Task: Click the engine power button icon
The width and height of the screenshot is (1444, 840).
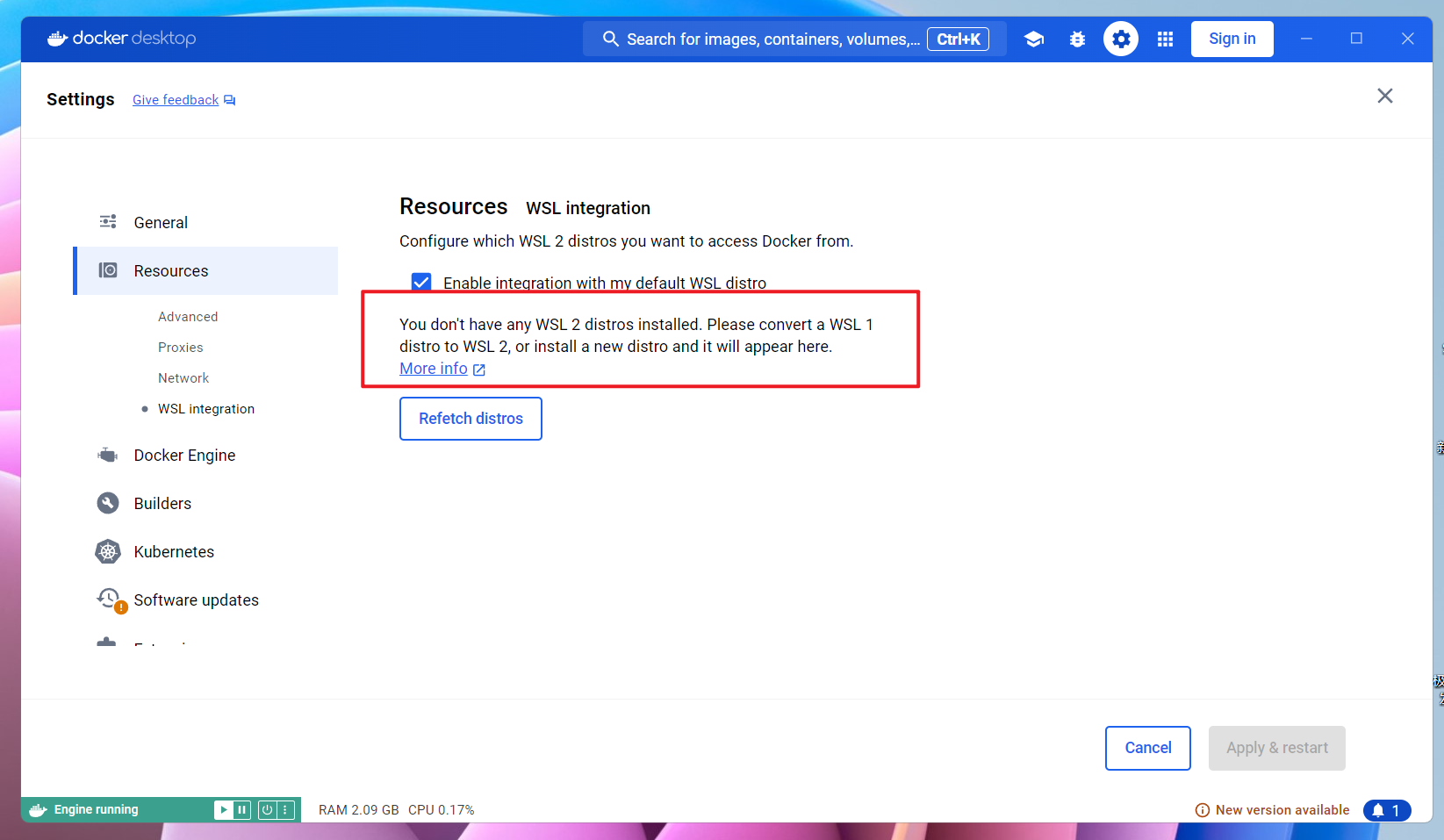Action: 267,809
